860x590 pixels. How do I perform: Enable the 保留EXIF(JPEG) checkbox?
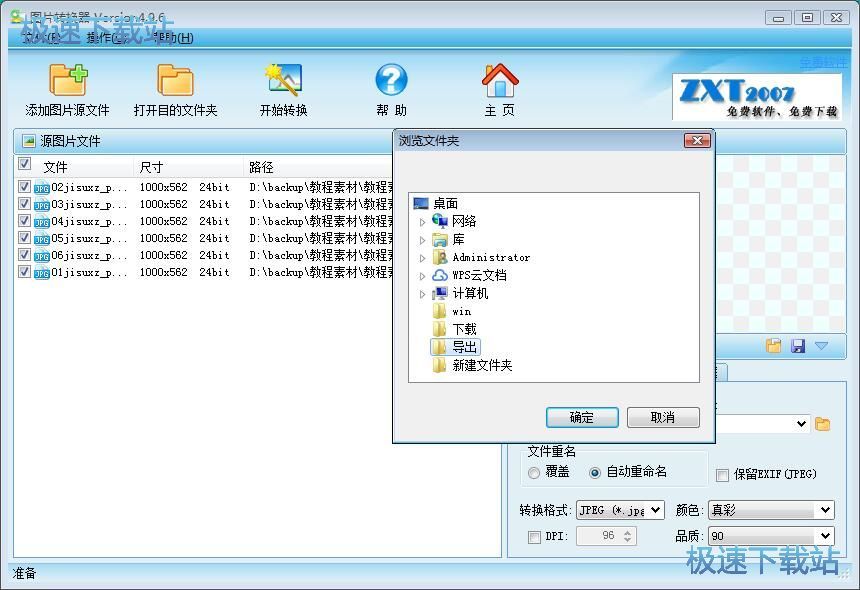click(723, 476)
